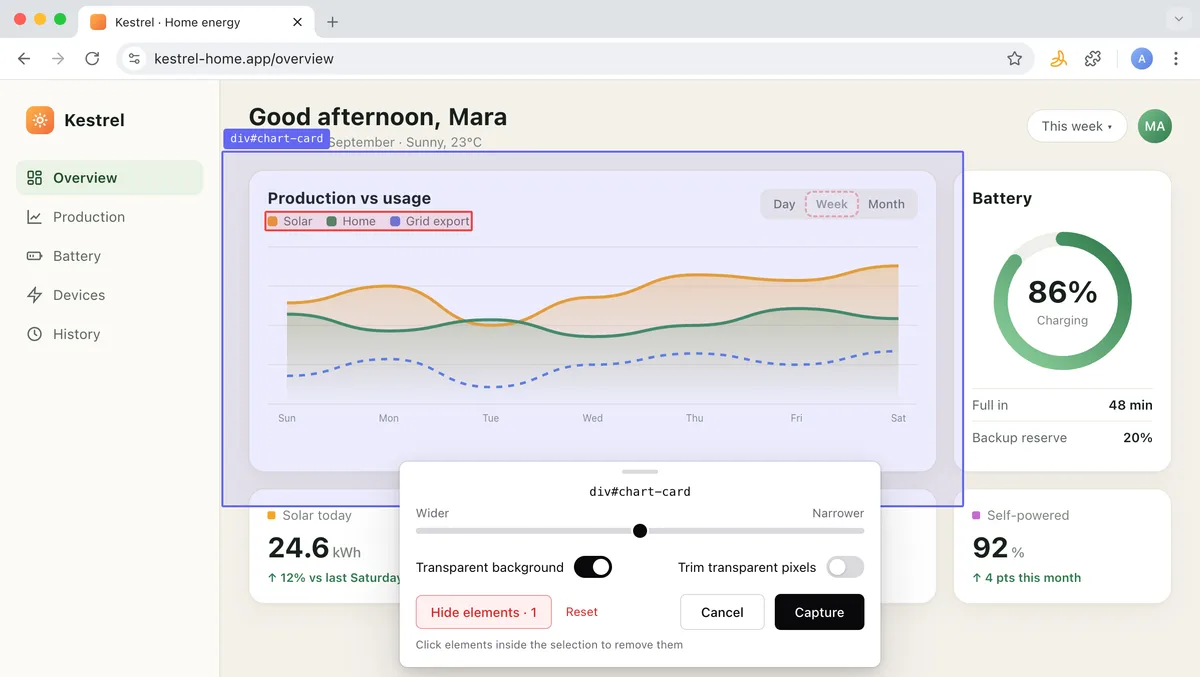
Task: Open the History clock icon
Action: (x=35, y=334)
